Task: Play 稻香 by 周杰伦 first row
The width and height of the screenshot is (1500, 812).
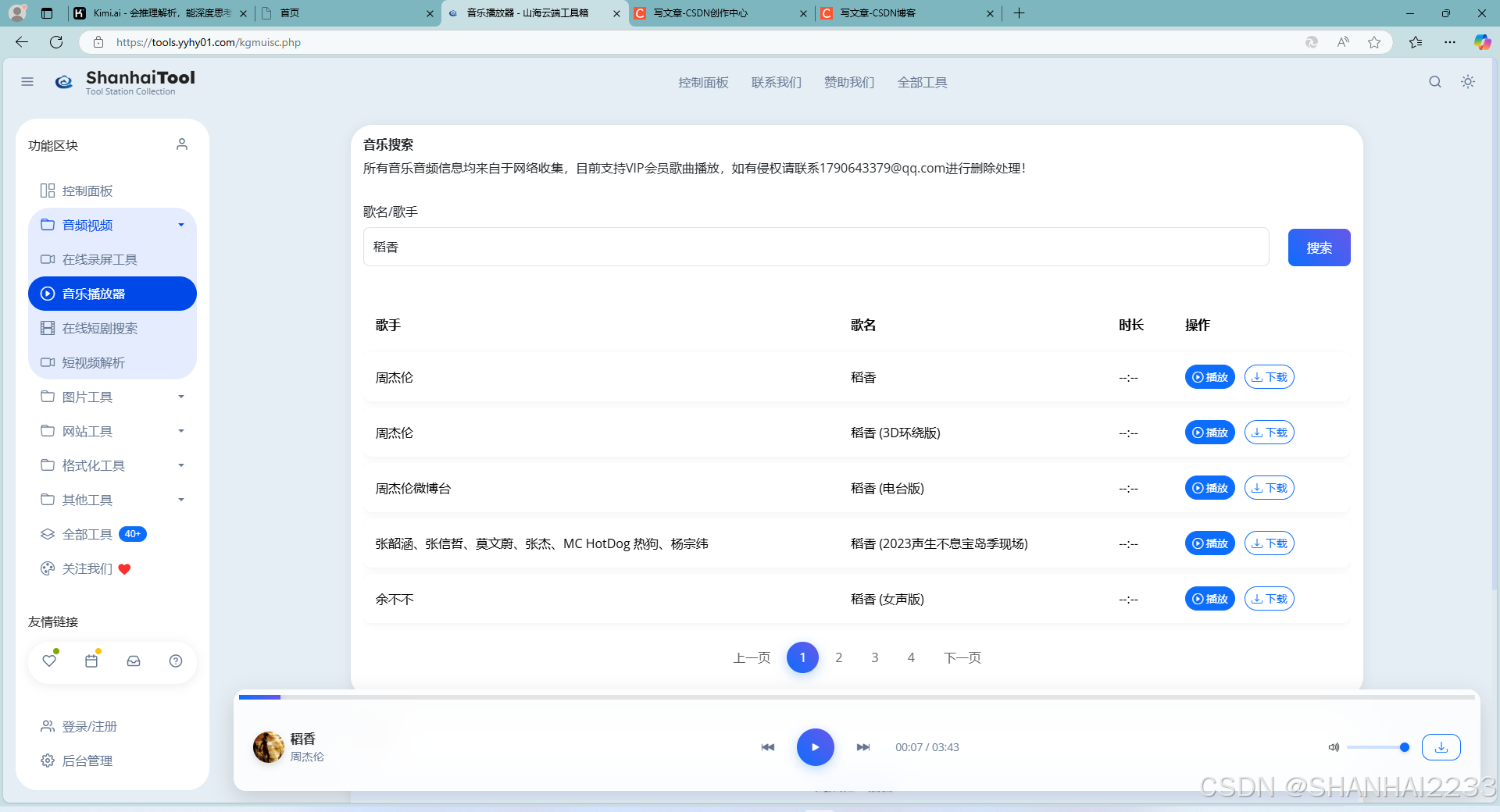Action: pos(1209,377)
